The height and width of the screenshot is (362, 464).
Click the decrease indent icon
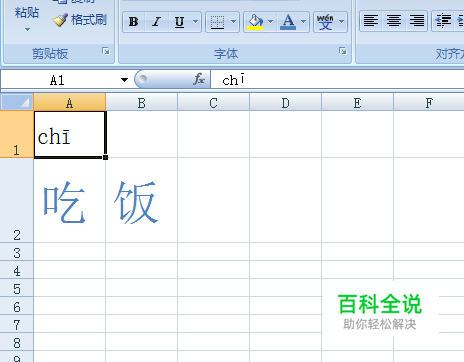[x=444, y=21]
